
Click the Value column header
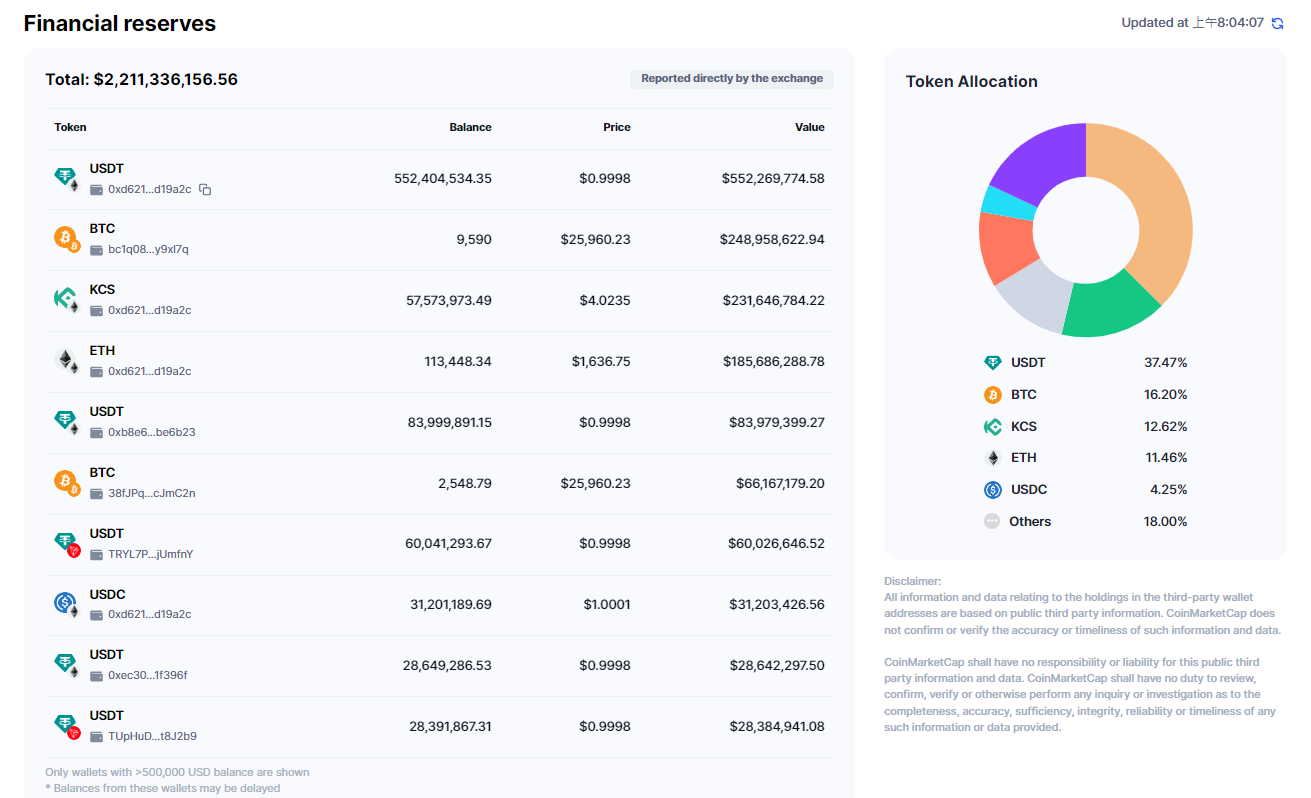[810, 127]
